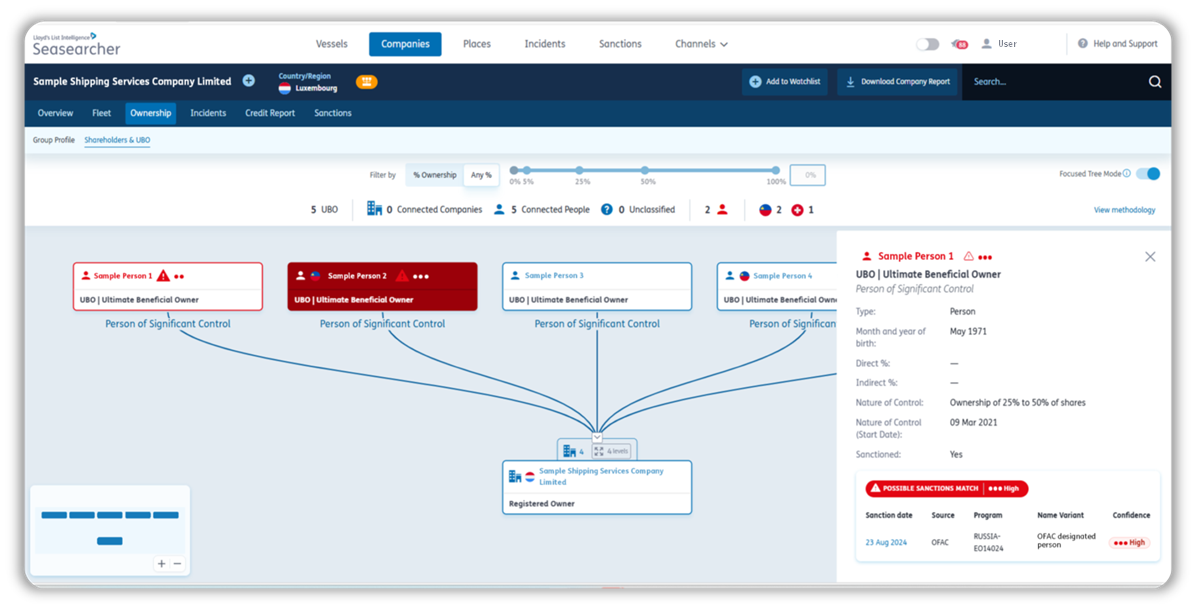Click the notifications flag icon
Viewport: 1195px width, 610px height.
click(959, 44)
